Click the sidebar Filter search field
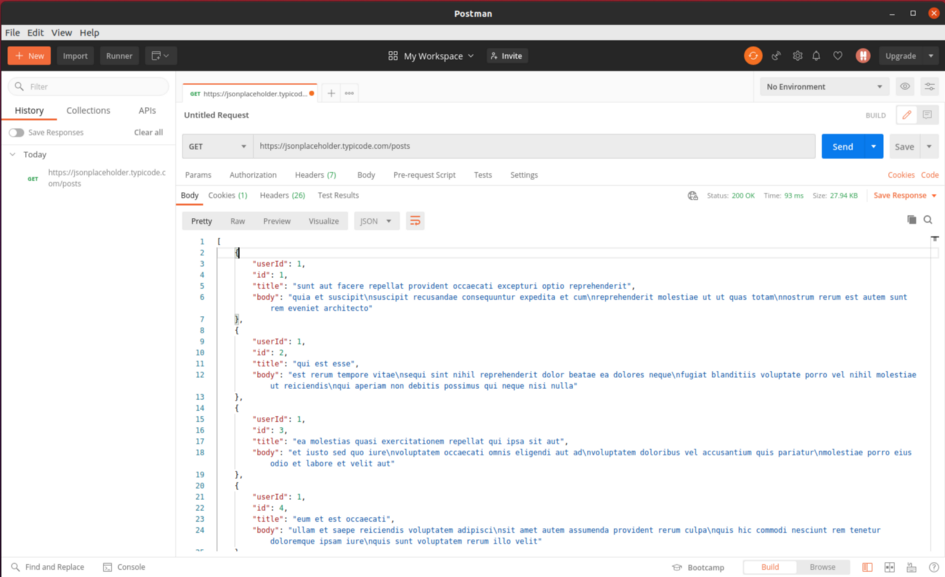The height and width of the screenshot is (577, 945). (88, 86)
